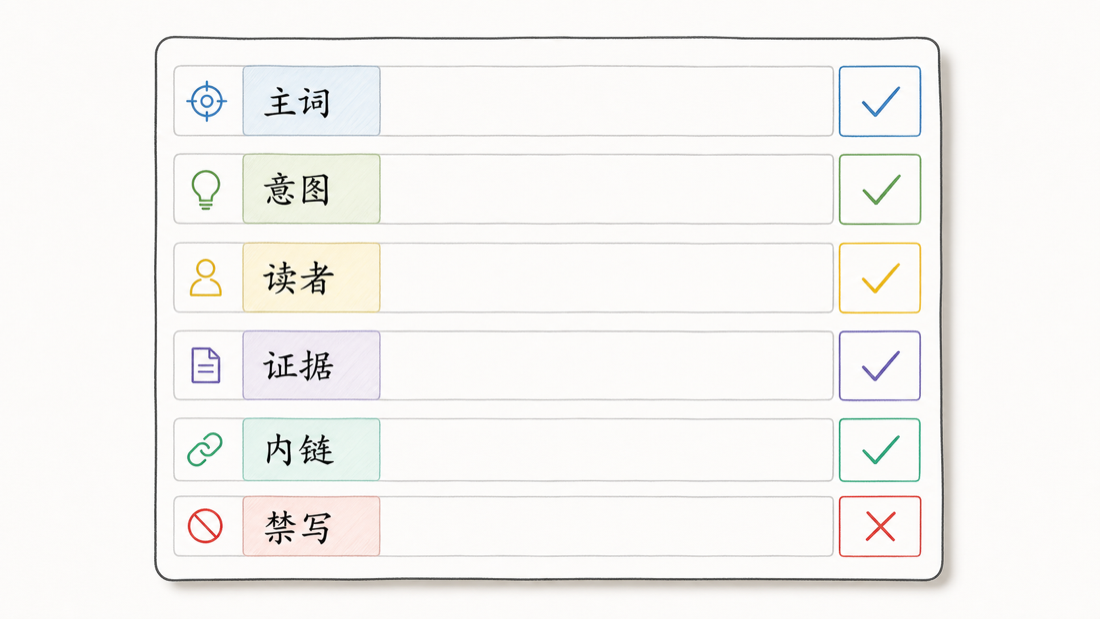The image size is (1100, 619).
Task: Toggle the purple checkmark box for 证据
Action: pos(880,366)
